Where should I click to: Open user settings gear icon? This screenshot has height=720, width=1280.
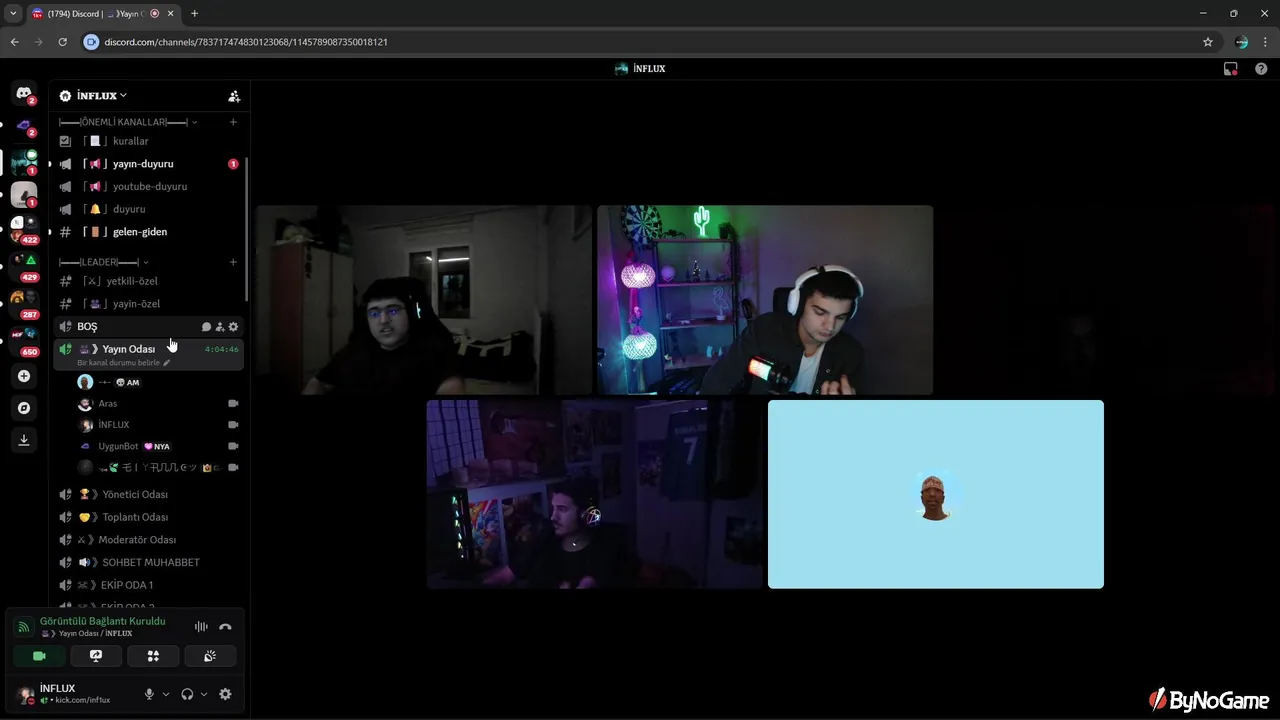tap(225, 694)
